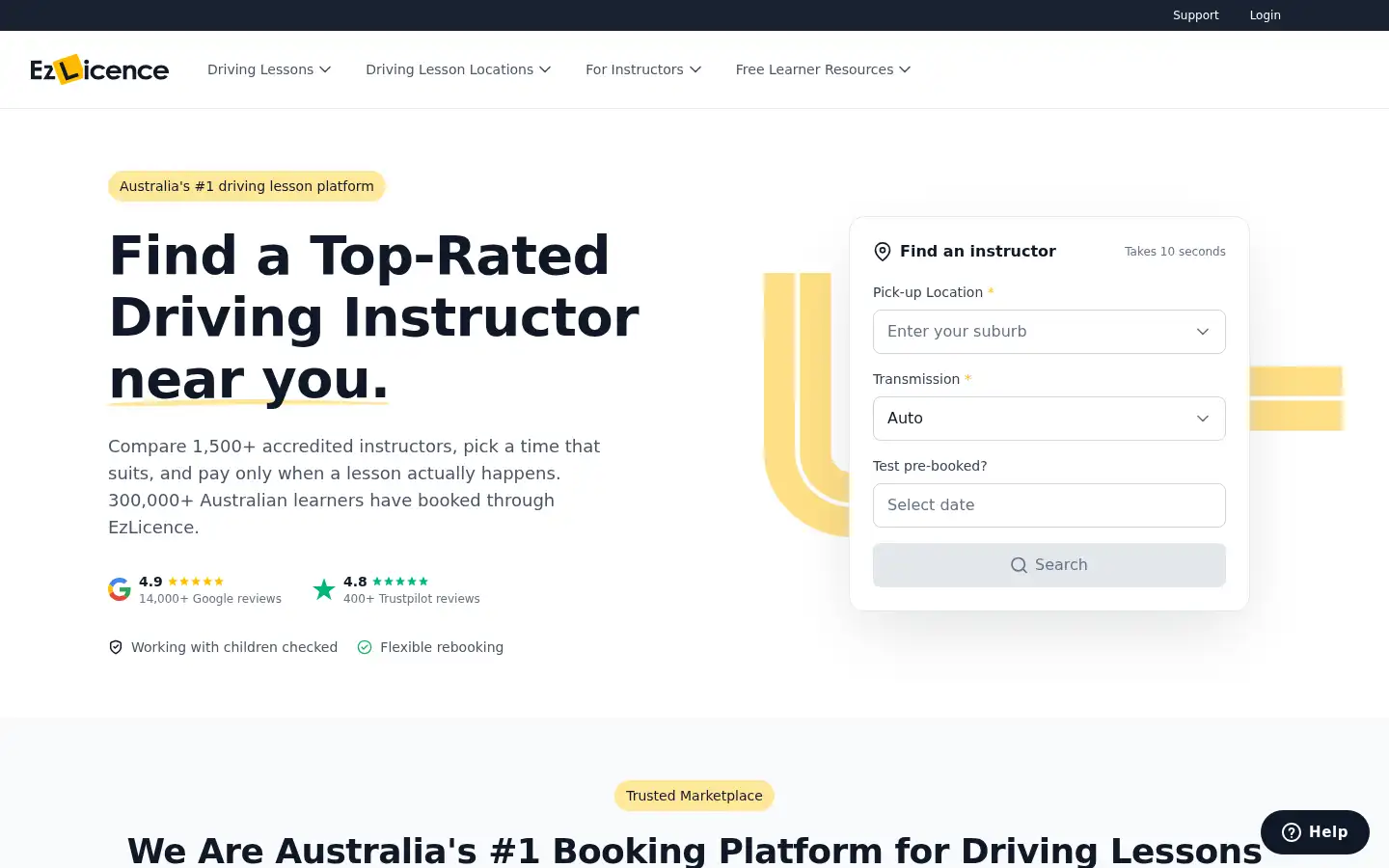Click the Working with children checked text
The height and width of the screenshot is (868, 1389).
point(234,647)
